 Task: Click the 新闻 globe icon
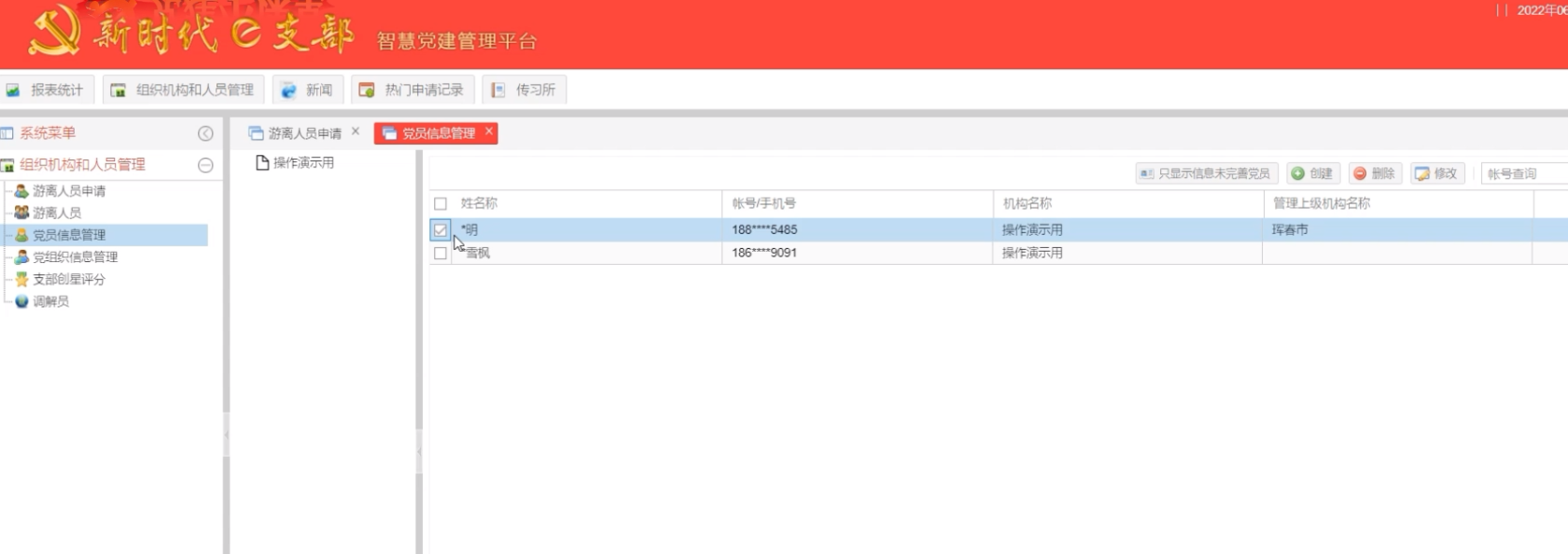coord(288,90)
